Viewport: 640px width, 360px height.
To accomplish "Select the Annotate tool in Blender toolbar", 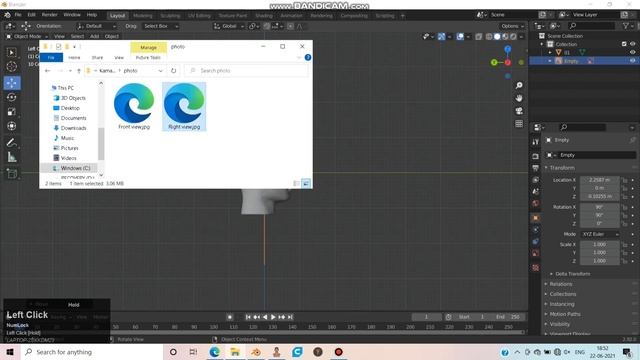I will pyautogui.click(x=12, y=142).
